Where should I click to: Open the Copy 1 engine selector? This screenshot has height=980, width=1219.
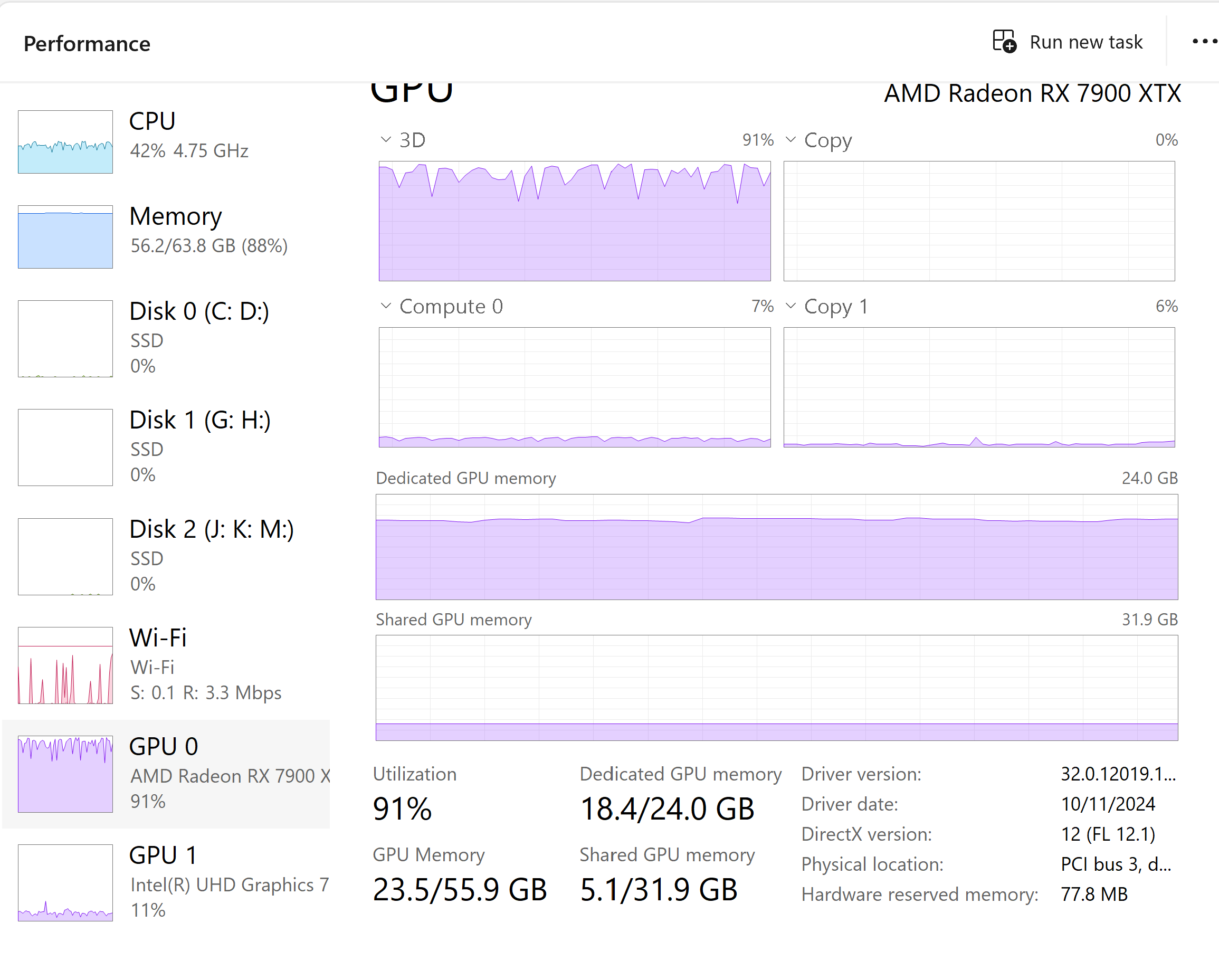[x=791, y=306]
